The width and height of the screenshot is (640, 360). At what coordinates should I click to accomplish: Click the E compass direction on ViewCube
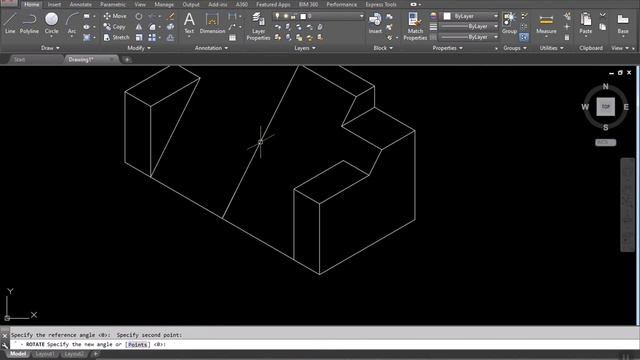(x=626, y=107)
